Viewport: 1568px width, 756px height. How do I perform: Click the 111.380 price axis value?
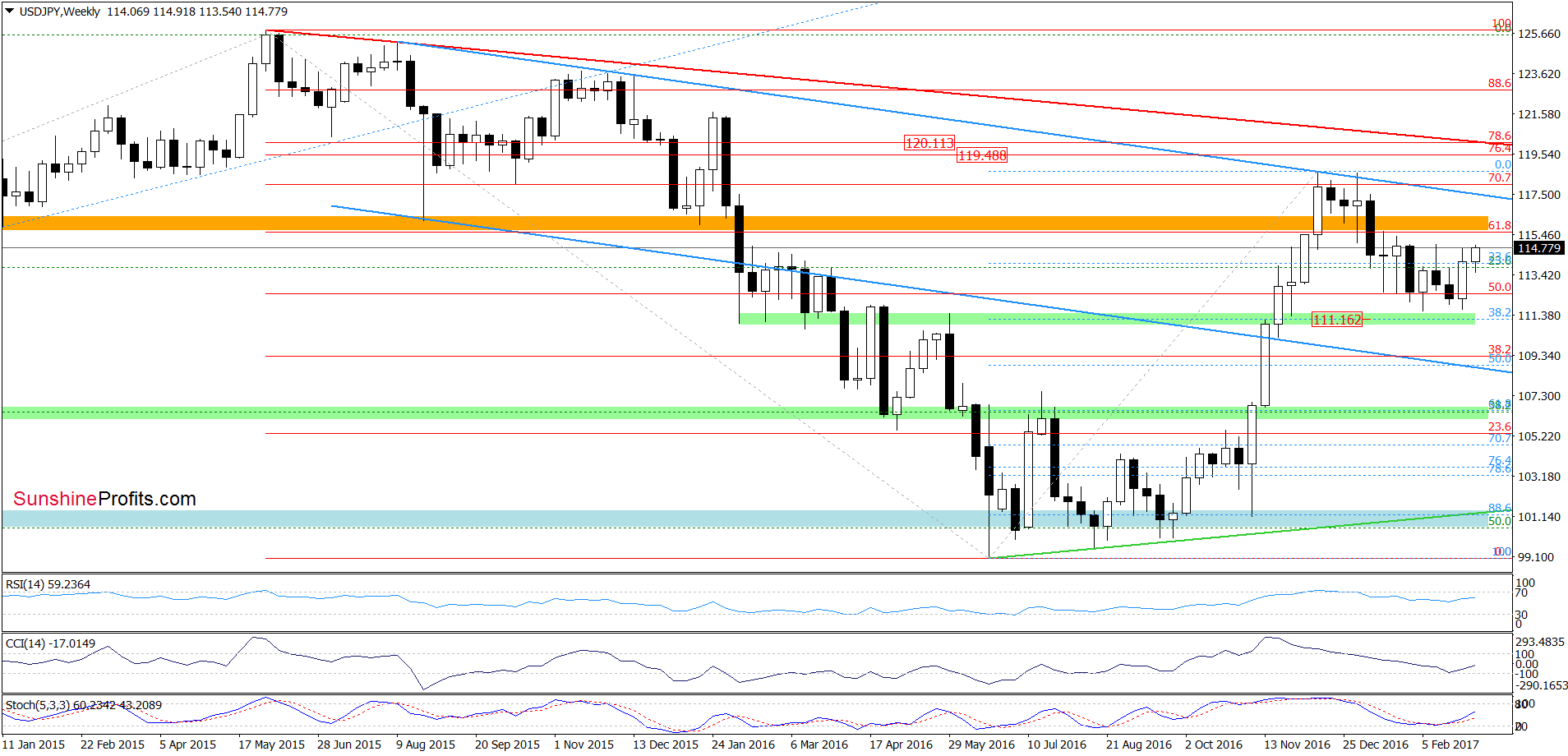point(1539,316)
